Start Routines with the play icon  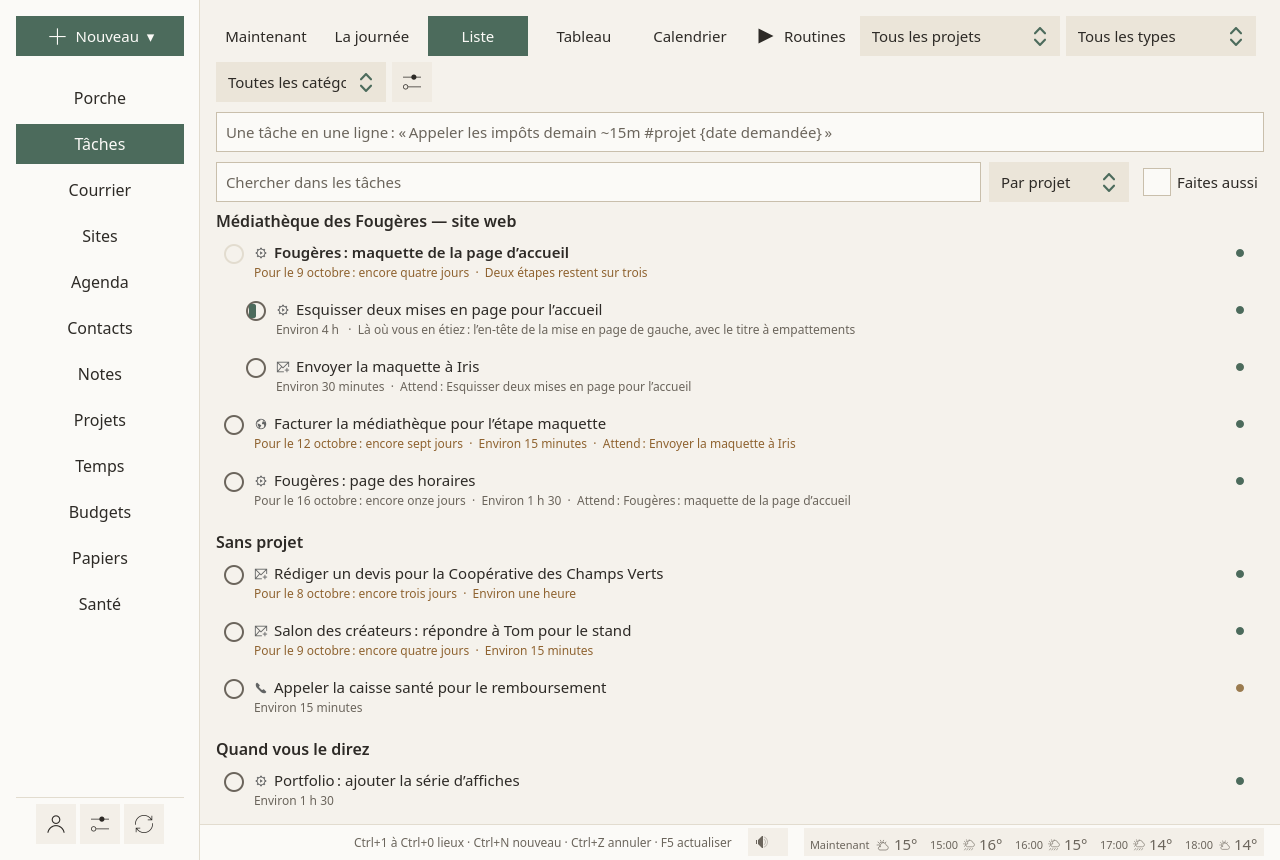[766, 36]
